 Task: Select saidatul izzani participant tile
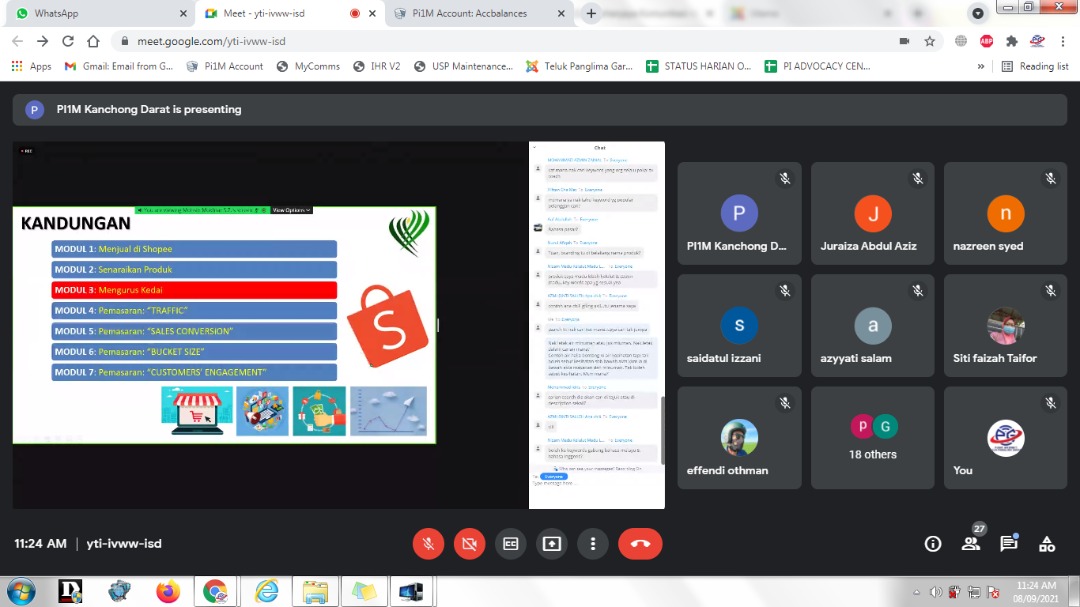(x=739, y=325)
